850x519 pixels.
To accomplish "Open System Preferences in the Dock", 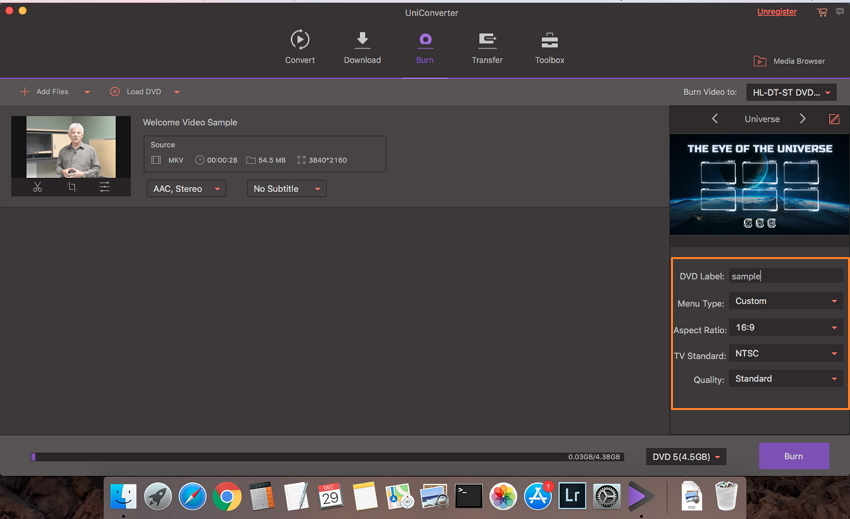I will coord(607,496).
